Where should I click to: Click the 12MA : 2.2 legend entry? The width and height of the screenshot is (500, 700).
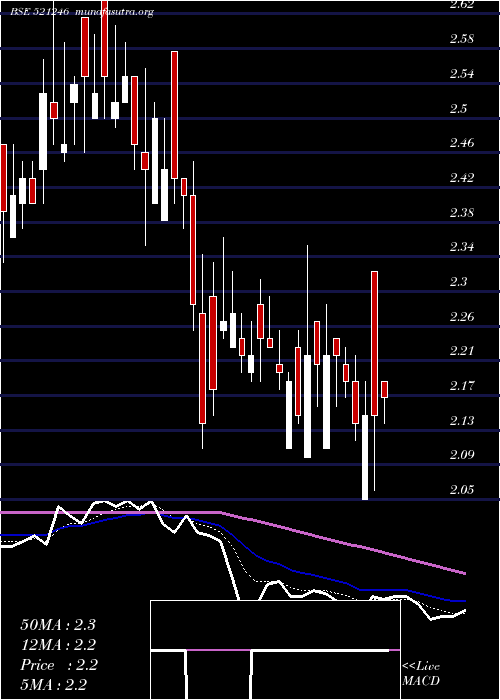pyautogui.click(x=58, y=645)
